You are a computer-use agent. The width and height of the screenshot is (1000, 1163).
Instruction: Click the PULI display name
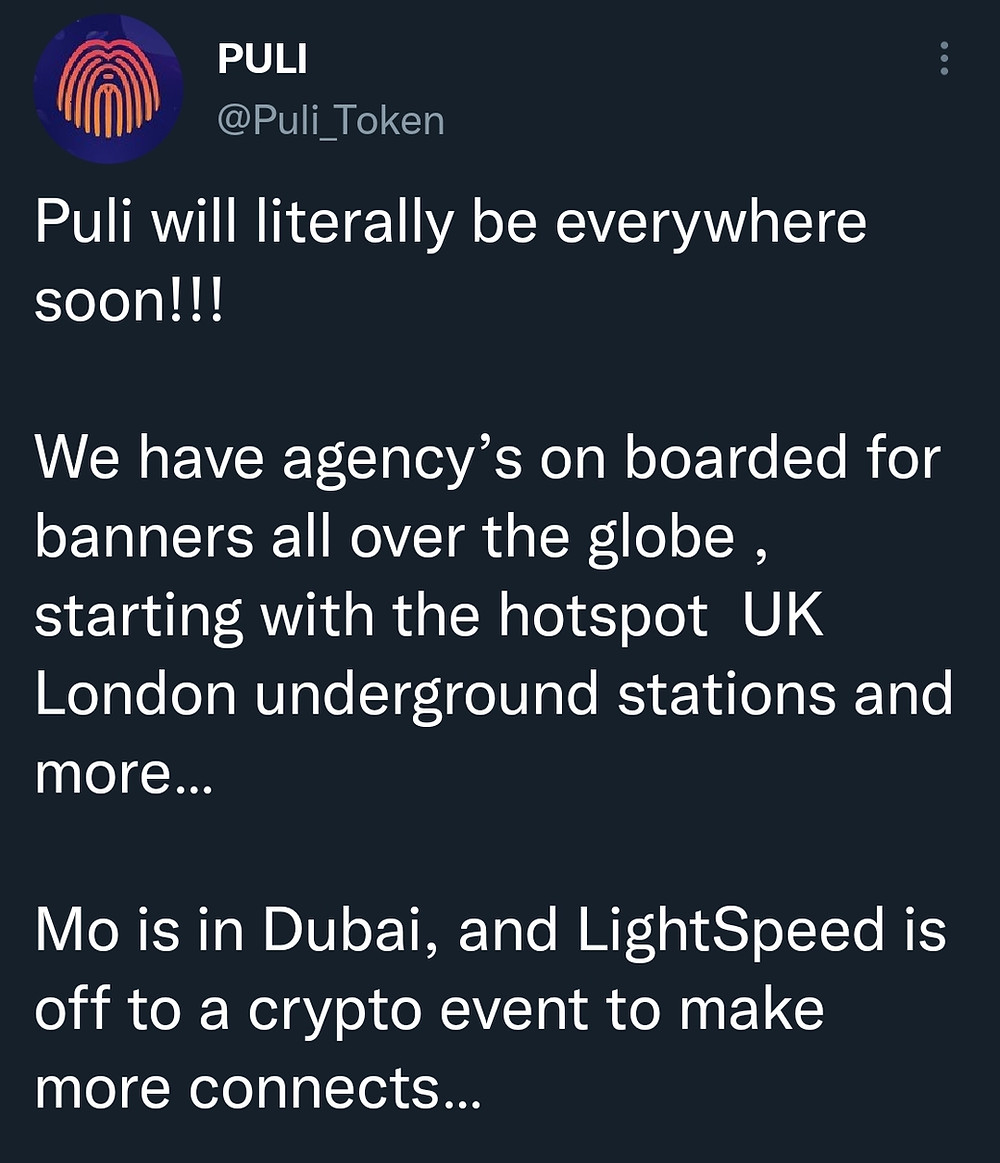click(x=262, y=59)
